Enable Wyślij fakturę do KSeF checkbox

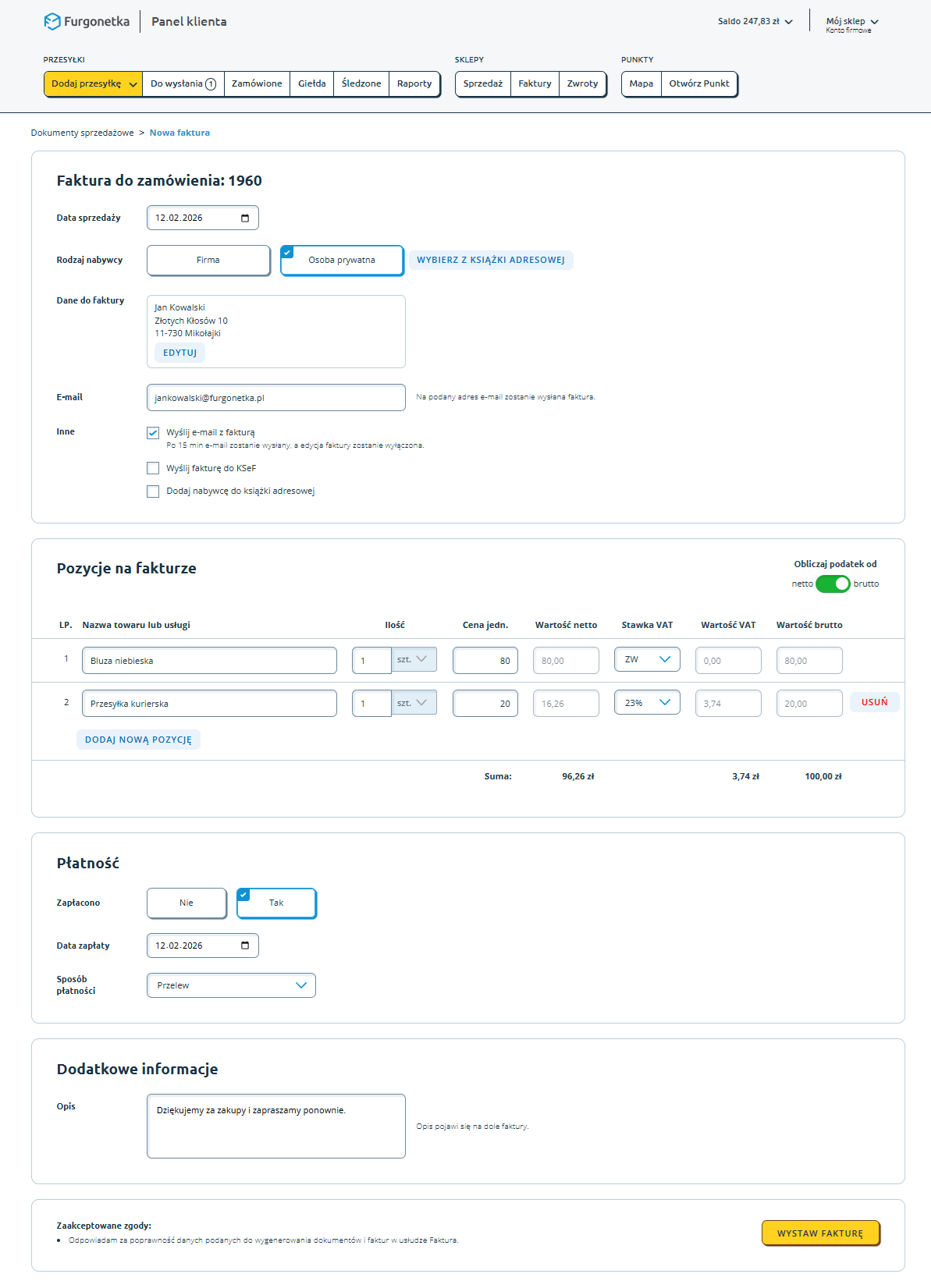(x=153, y=468)
